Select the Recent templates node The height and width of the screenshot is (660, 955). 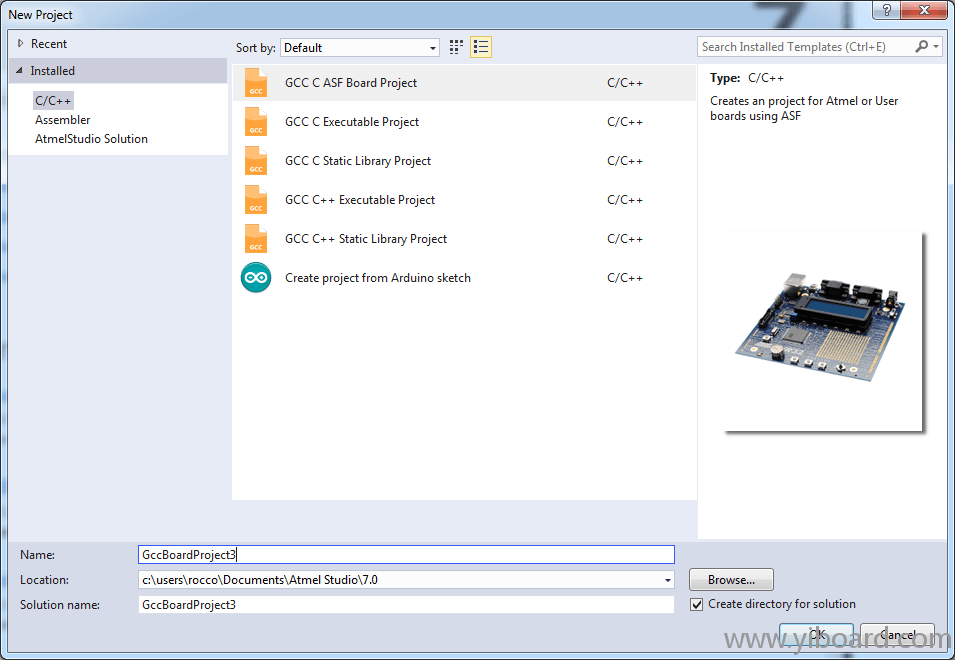pyautogui.click(x=49, y=44)
